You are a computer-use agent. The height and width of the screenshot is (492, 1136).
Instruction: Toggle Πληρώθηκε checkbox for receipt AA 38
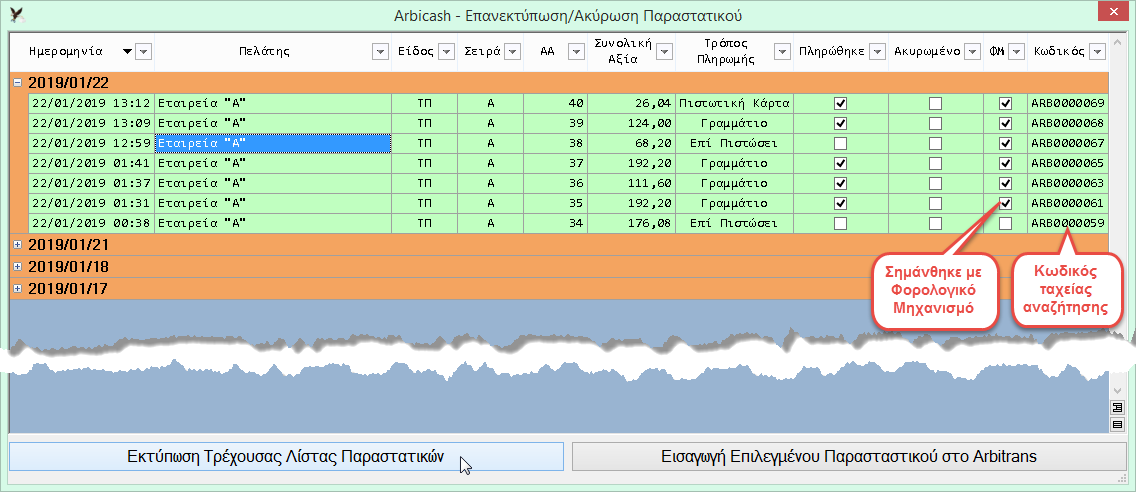click(840, 143)
